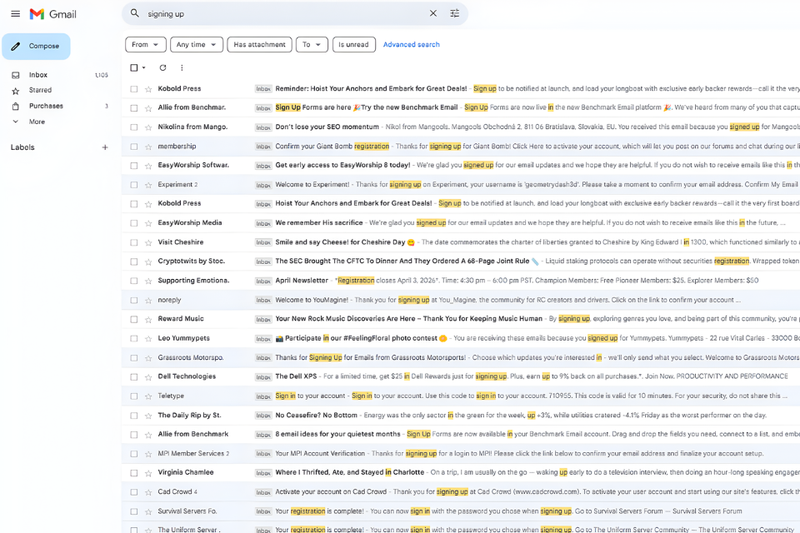Viewport: 800px width, 533px height.
Task: Star the Kobold Press Reminder email
Action: click(x=148, y=89)
